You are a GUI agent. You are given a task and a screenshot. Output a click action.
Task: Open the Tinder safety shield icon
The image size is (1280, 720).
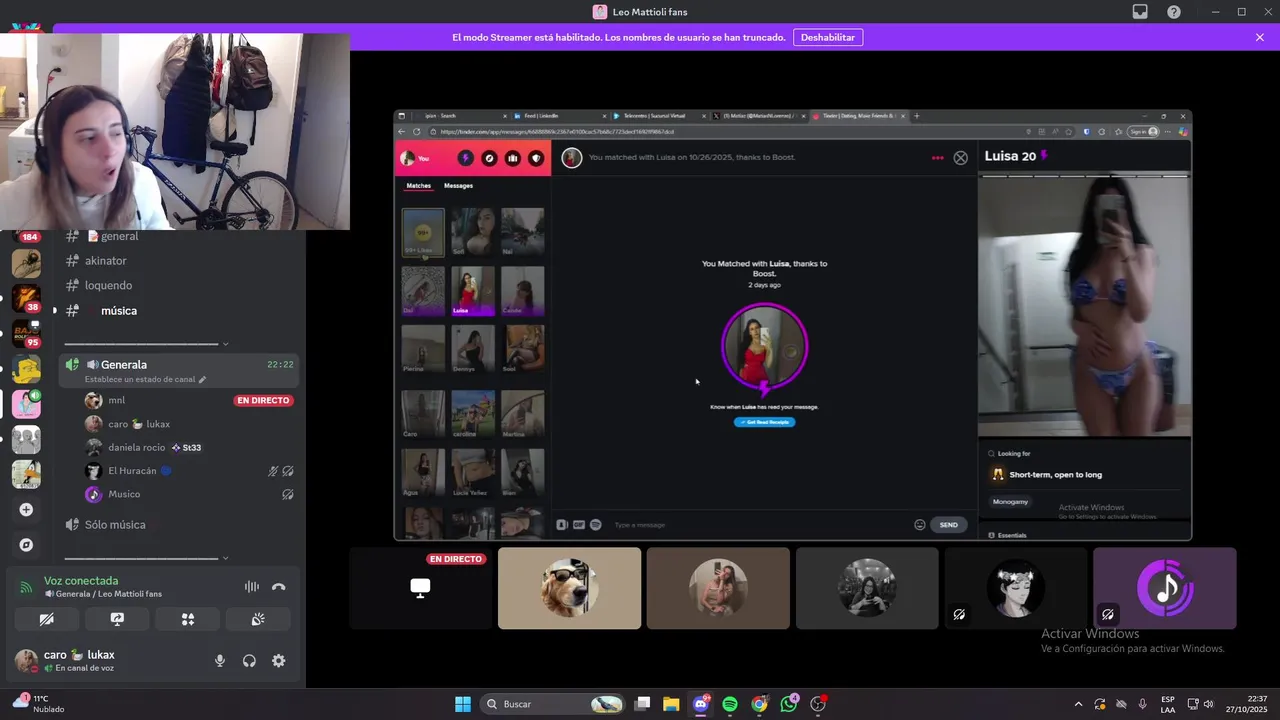click(536, 158)
